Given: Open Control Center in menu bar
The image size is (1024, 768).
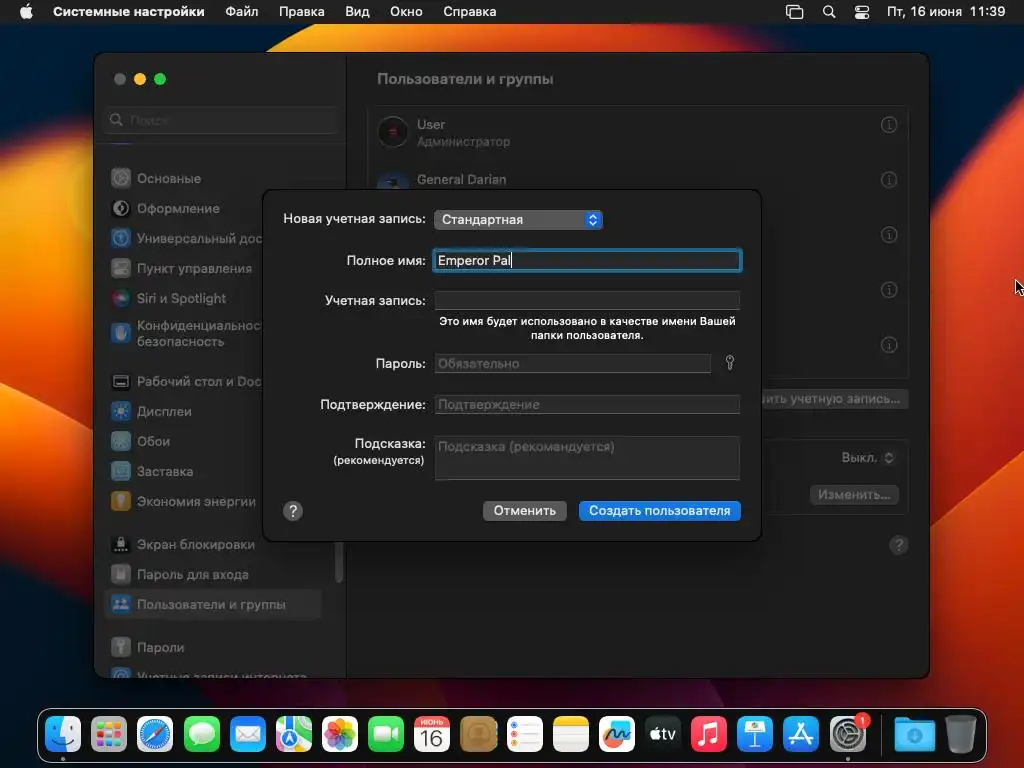Looking at the screenshot, I should pyautogui.click(x=862, y=12).
